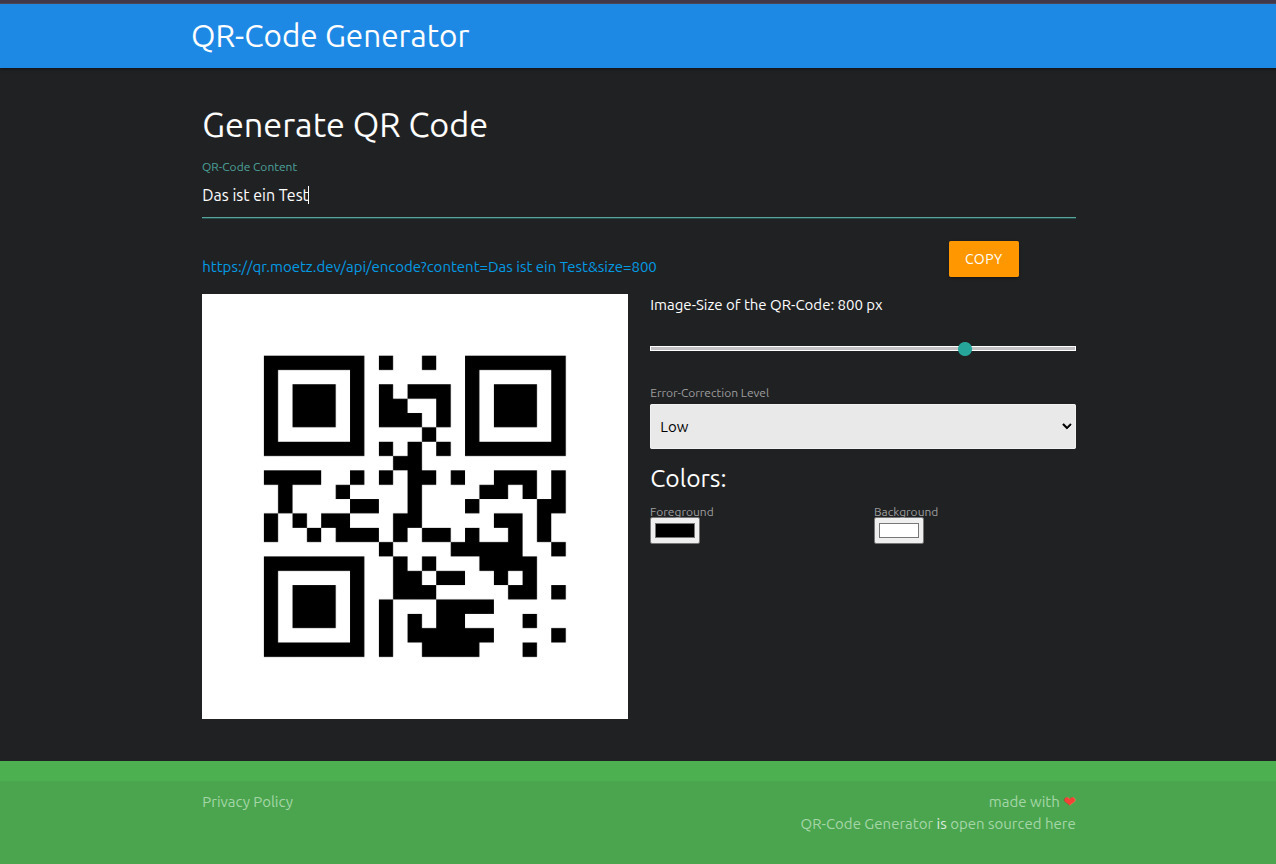The image size is (1276, 864).
Task: Click the 'Image-Size of the QR-Code' label
Action: point(766,306)
